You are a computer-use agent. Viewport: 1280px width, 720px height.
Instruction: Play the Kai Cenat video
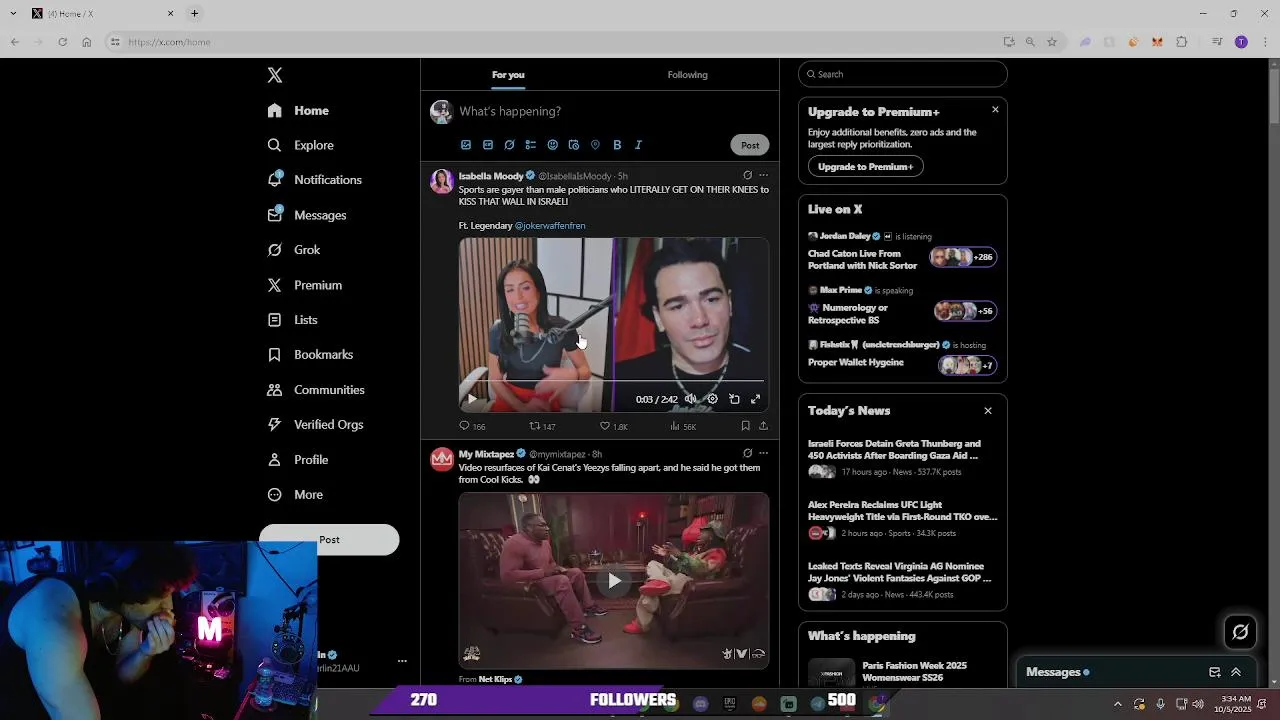(x=614, y=580)
